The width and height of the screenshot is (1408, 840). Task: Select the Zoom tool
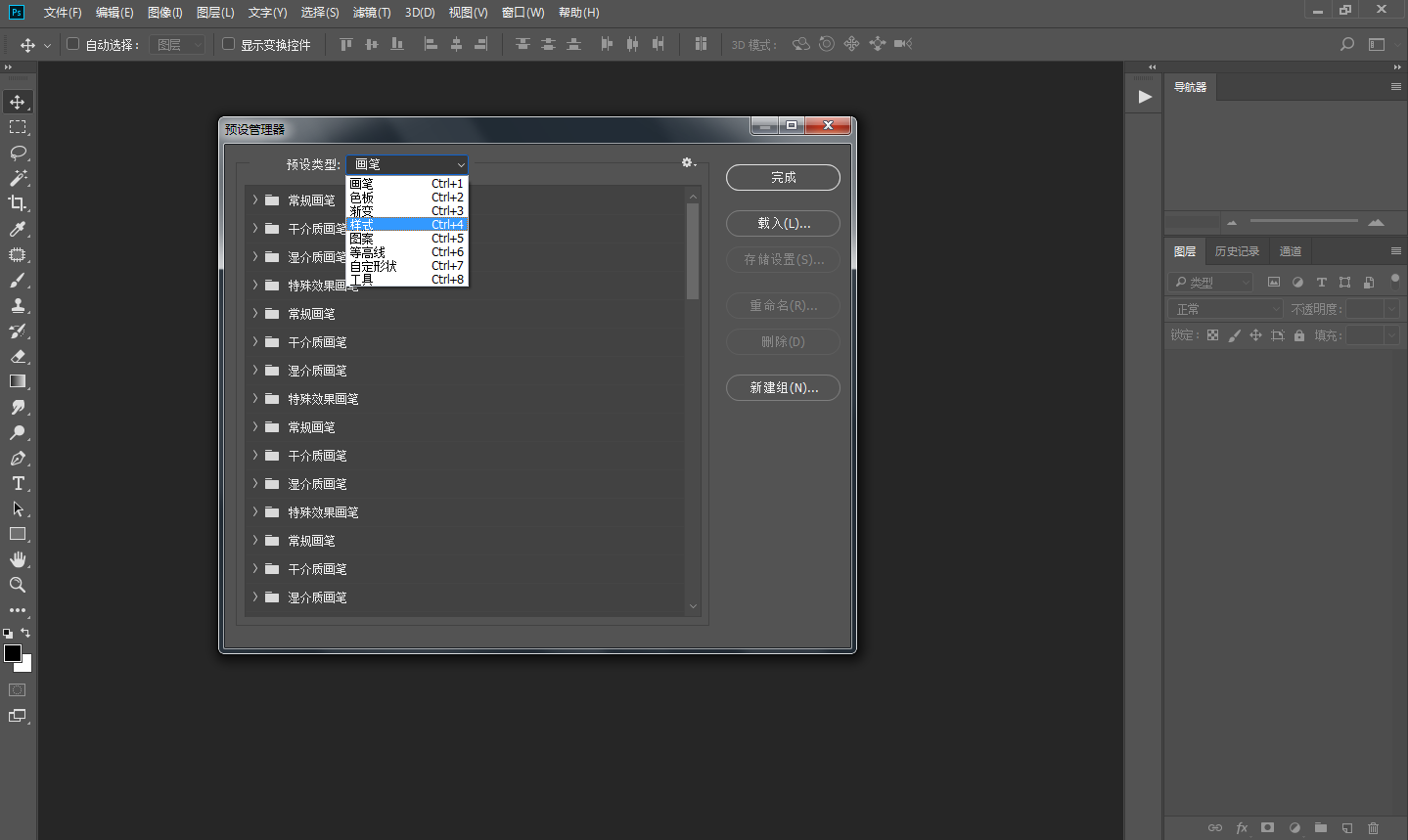[18, 585]
